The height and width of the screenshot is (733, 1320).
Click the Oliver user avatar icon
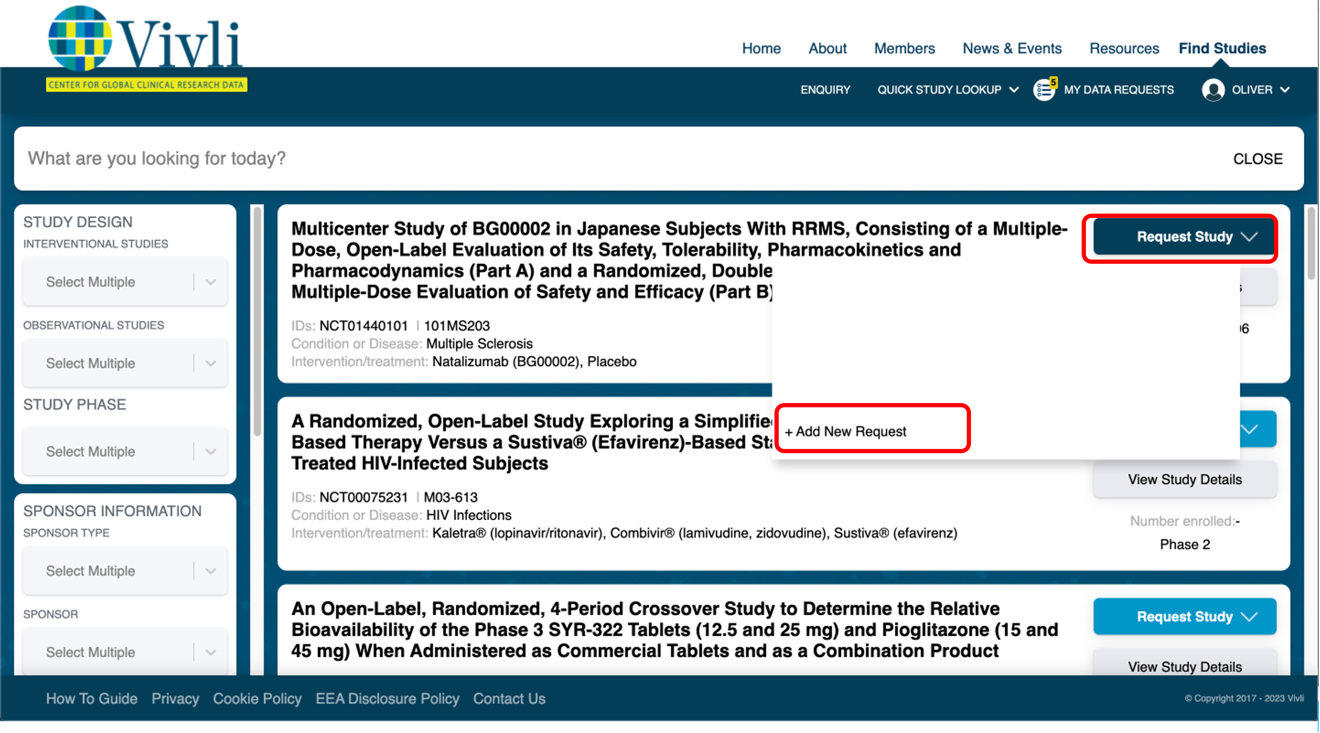[x=1213, y=90]
